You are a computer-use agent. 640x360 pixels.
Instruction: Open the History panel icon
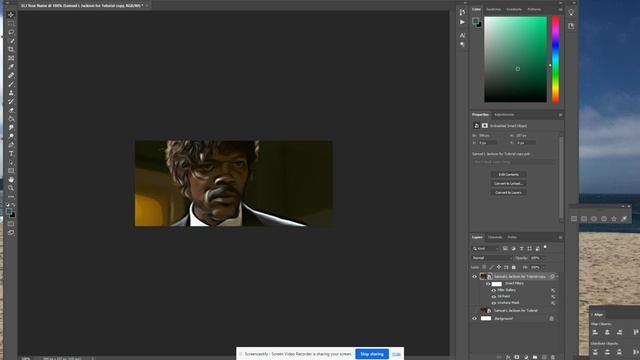(462, 12)
